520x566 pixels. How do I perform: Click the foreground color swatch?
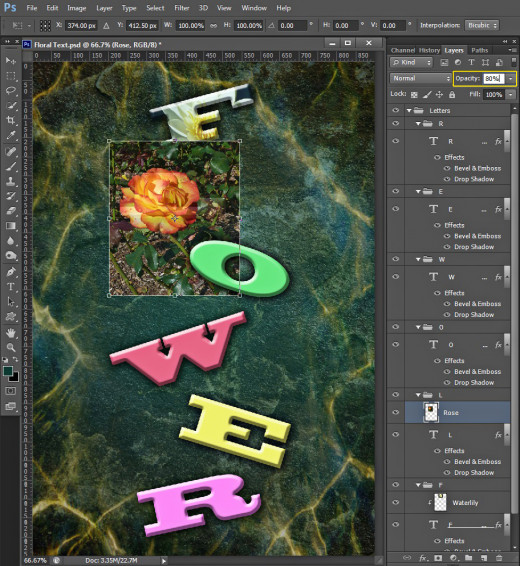click(x=8, y=371)
